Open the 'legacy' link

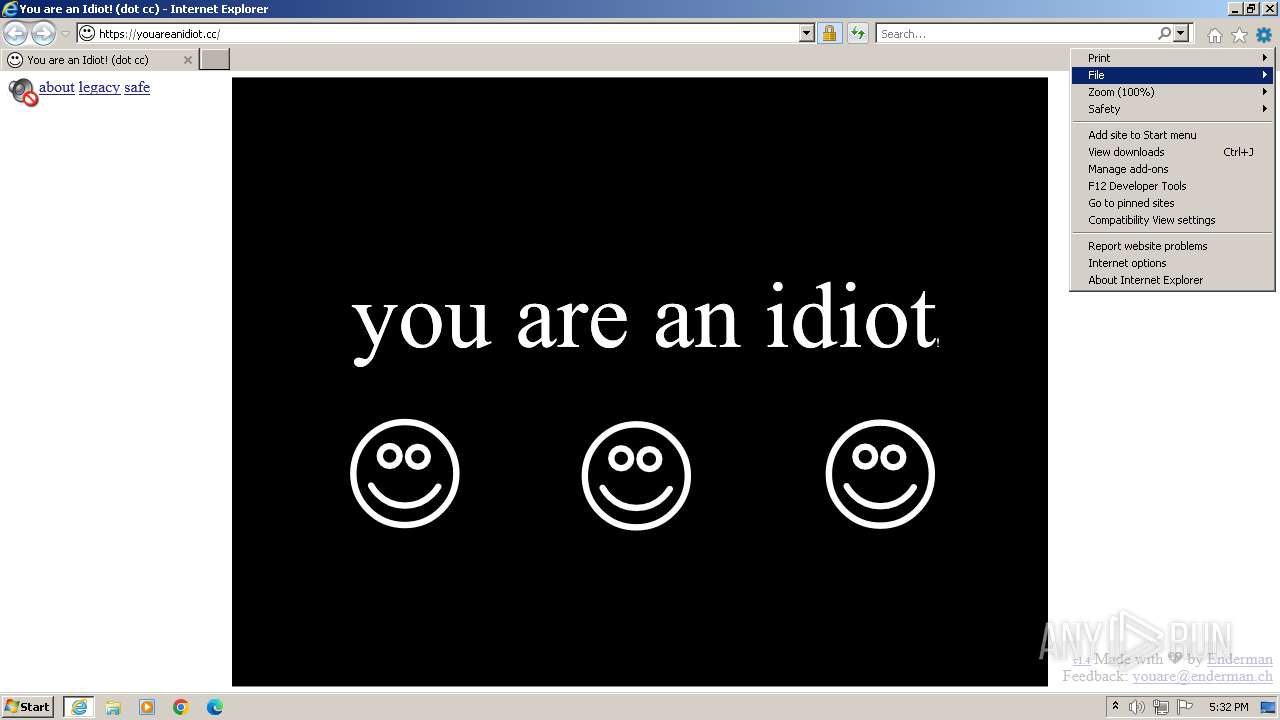point(99,87)
